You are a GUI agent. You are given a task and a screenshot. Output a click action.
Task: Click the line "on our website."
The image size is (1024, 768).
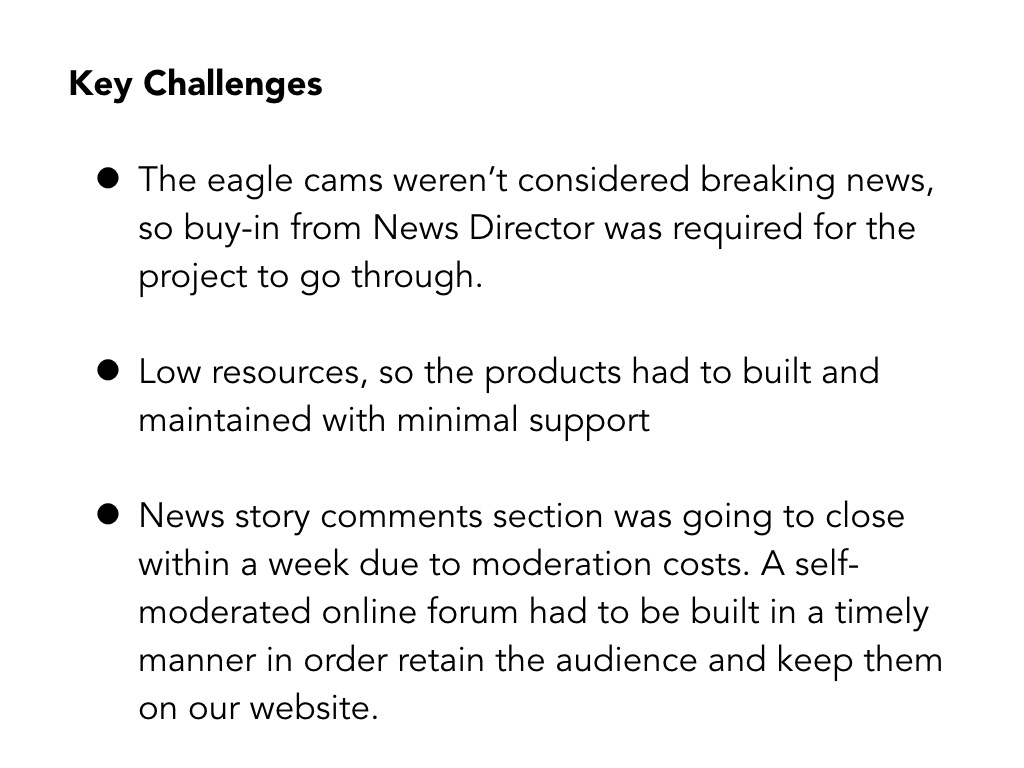click(258, 708)
